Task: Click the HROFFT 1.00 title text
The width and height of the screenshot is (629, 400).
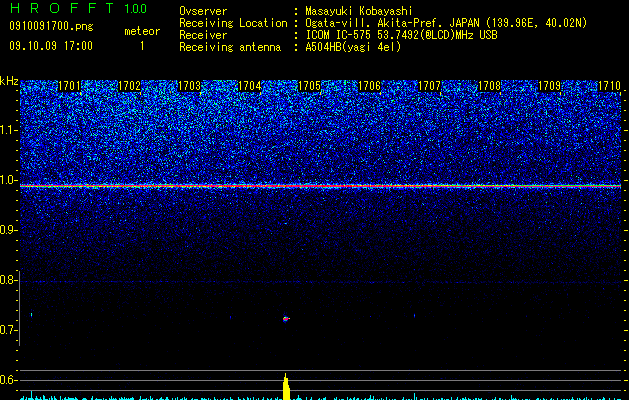Action: [x=78, y=8]
